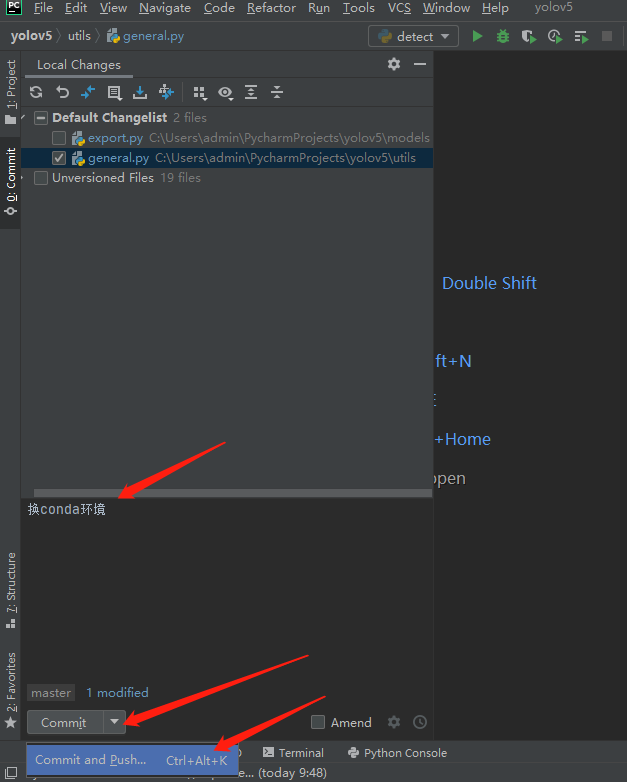Click the Shelve Silently icon

pos(140,92)
